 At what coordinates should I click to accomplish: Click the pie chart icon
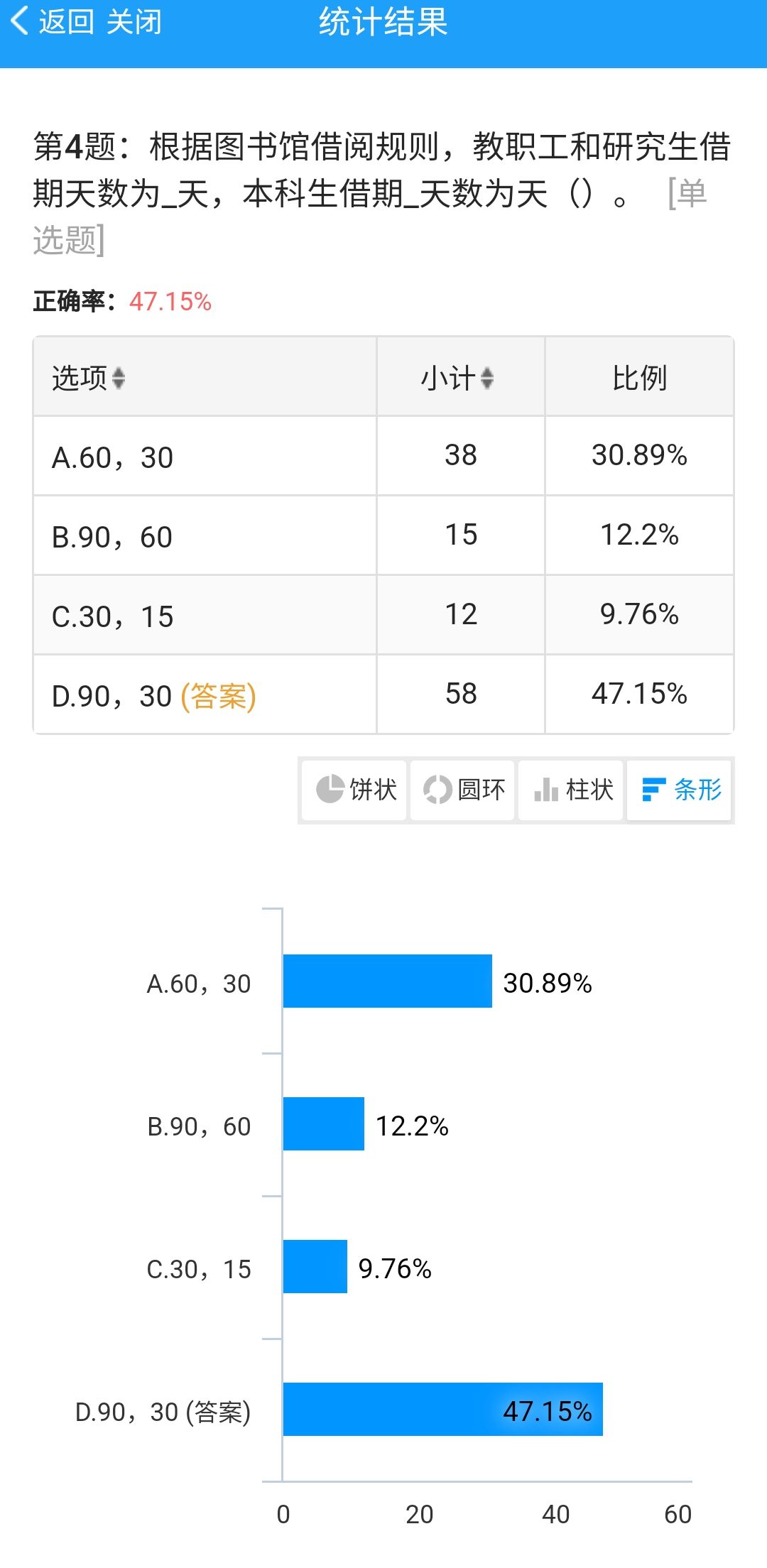[x=330, y=790]
